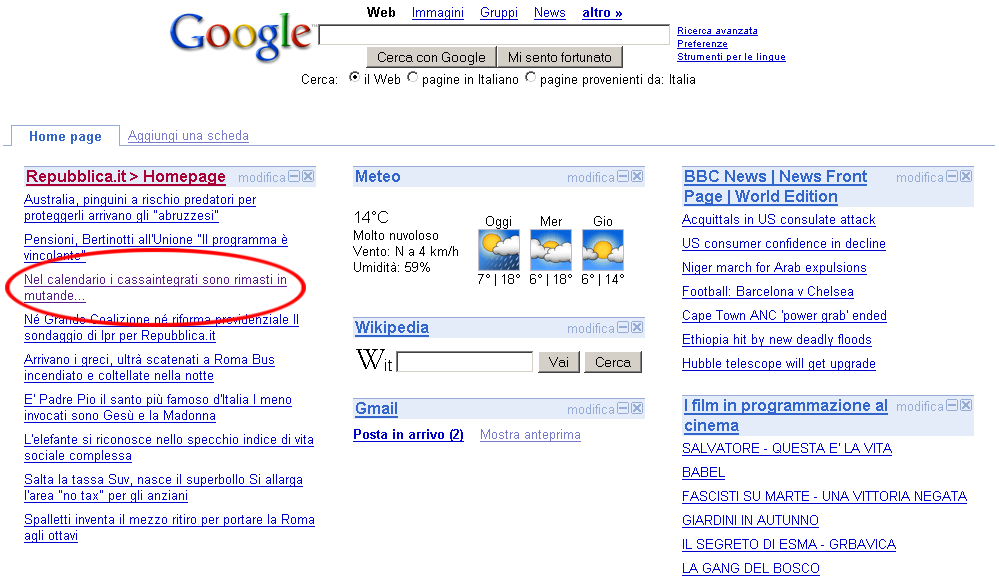Open 'L'elefante si riconosce nello specchio' article
Image resolution: width=999 pixels, height=576 pixels.
(169, 447)
